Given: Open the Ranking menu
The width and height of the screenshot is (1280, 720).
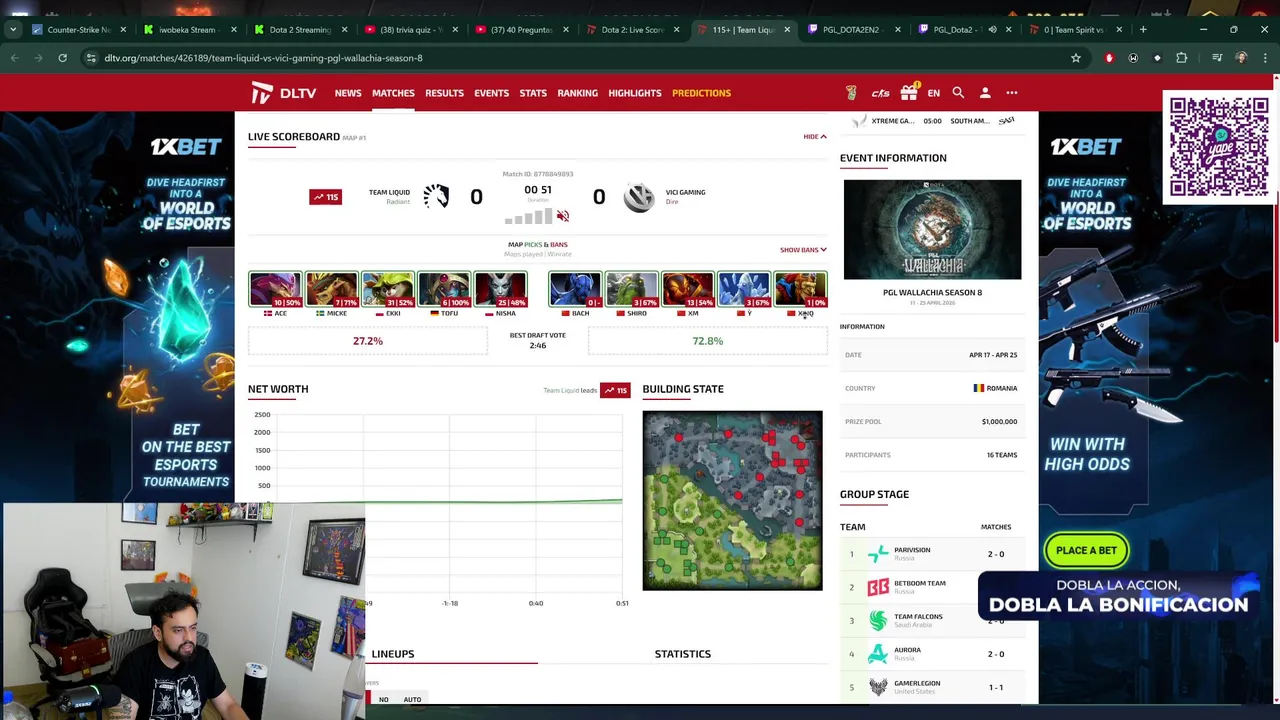Looking at the screenshot, I should click(577, 93).
